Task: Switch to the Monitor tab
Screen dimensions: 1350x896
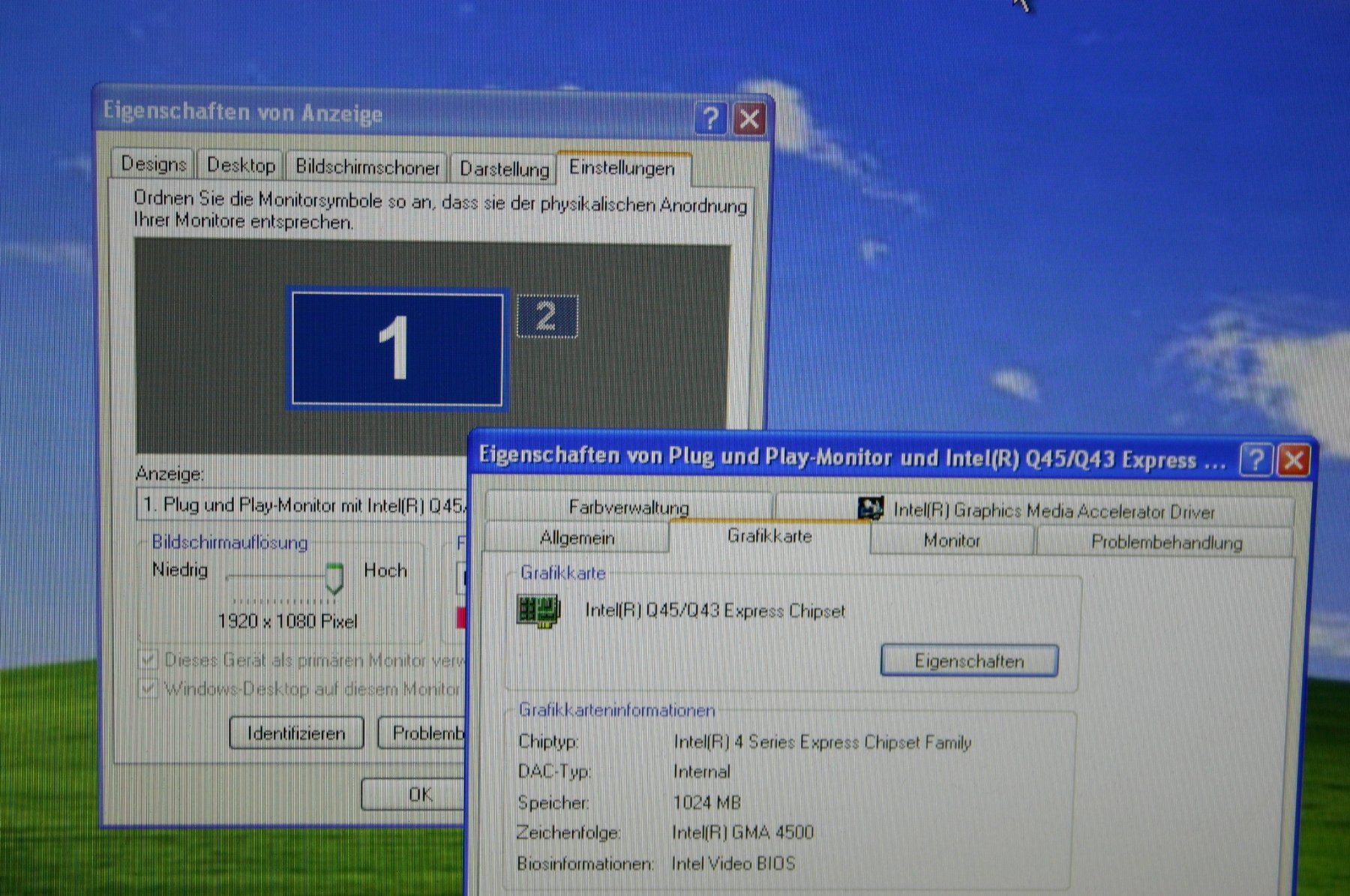Action: coord(952,541)
